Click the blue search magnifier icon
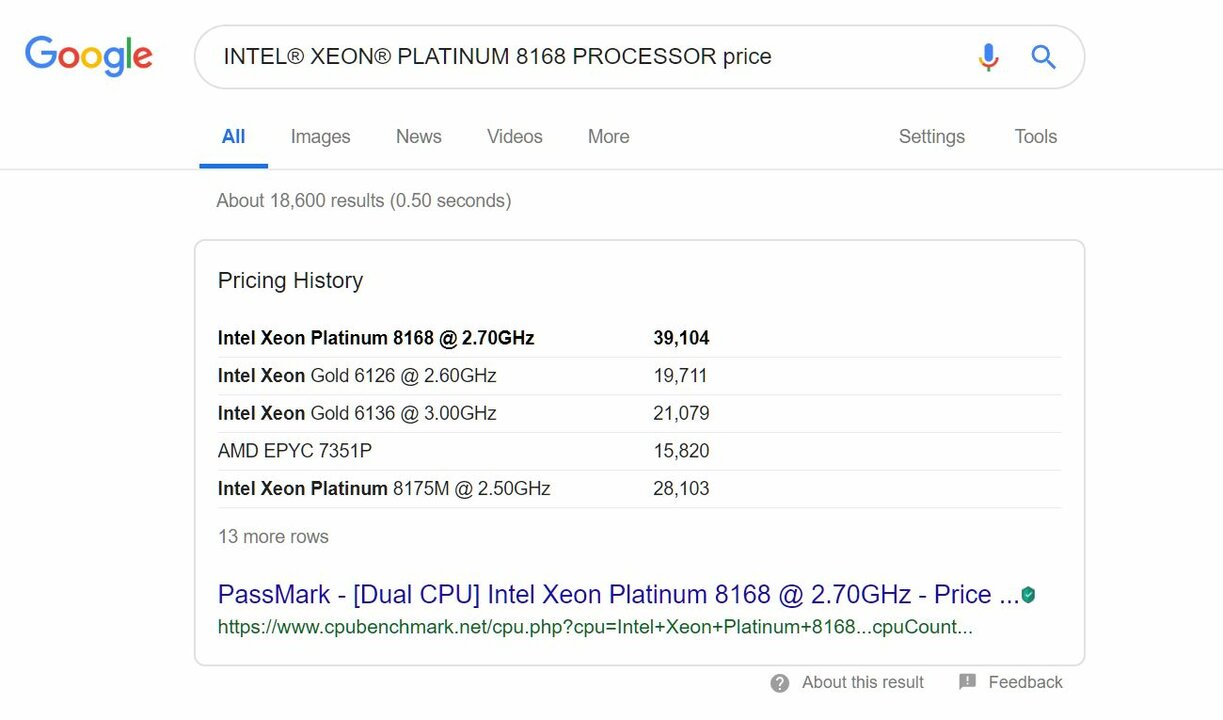Screen dimensions: 1223x720 point(1043,57)
